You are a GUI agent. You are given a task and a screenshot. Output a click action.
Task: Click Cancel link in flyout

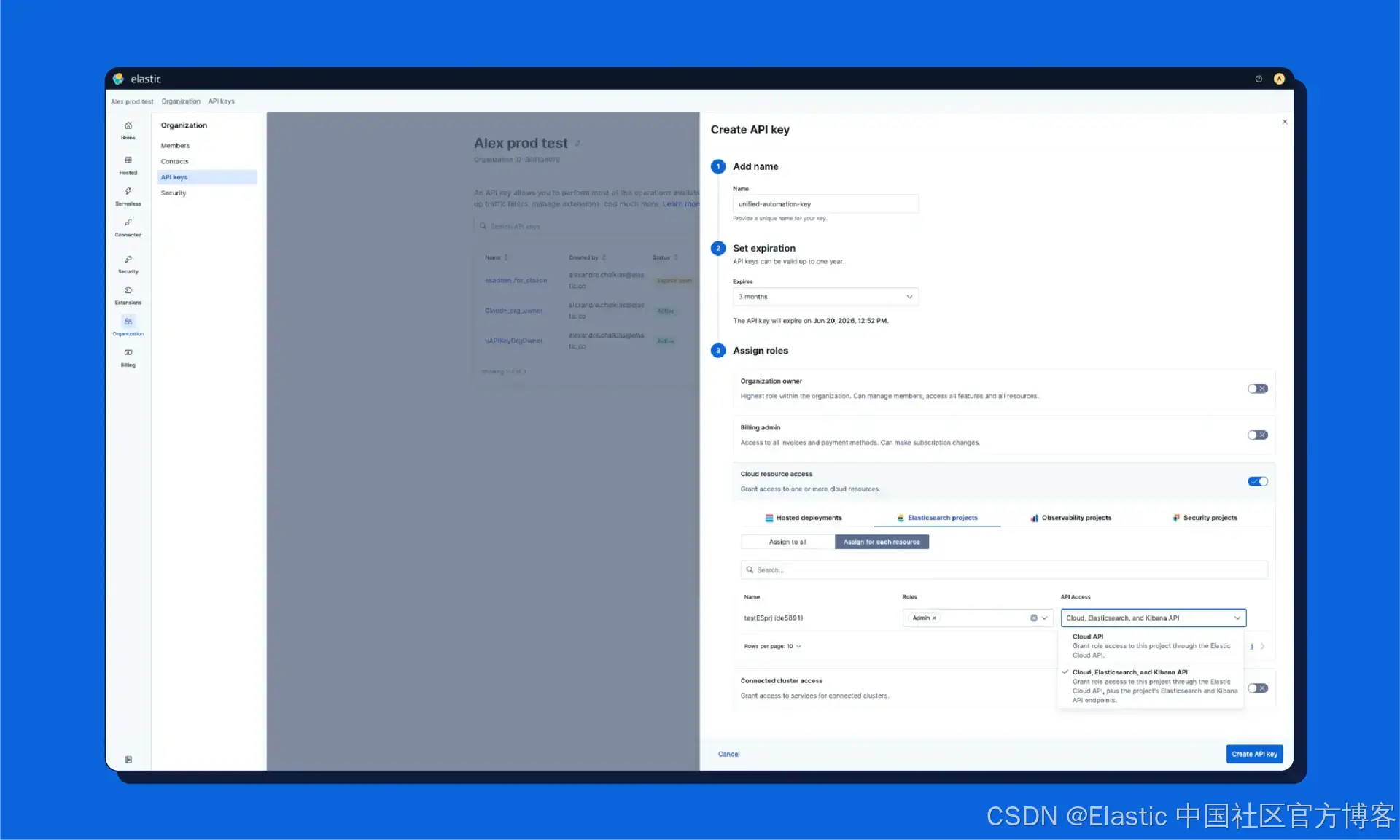[x=728, y=754]
